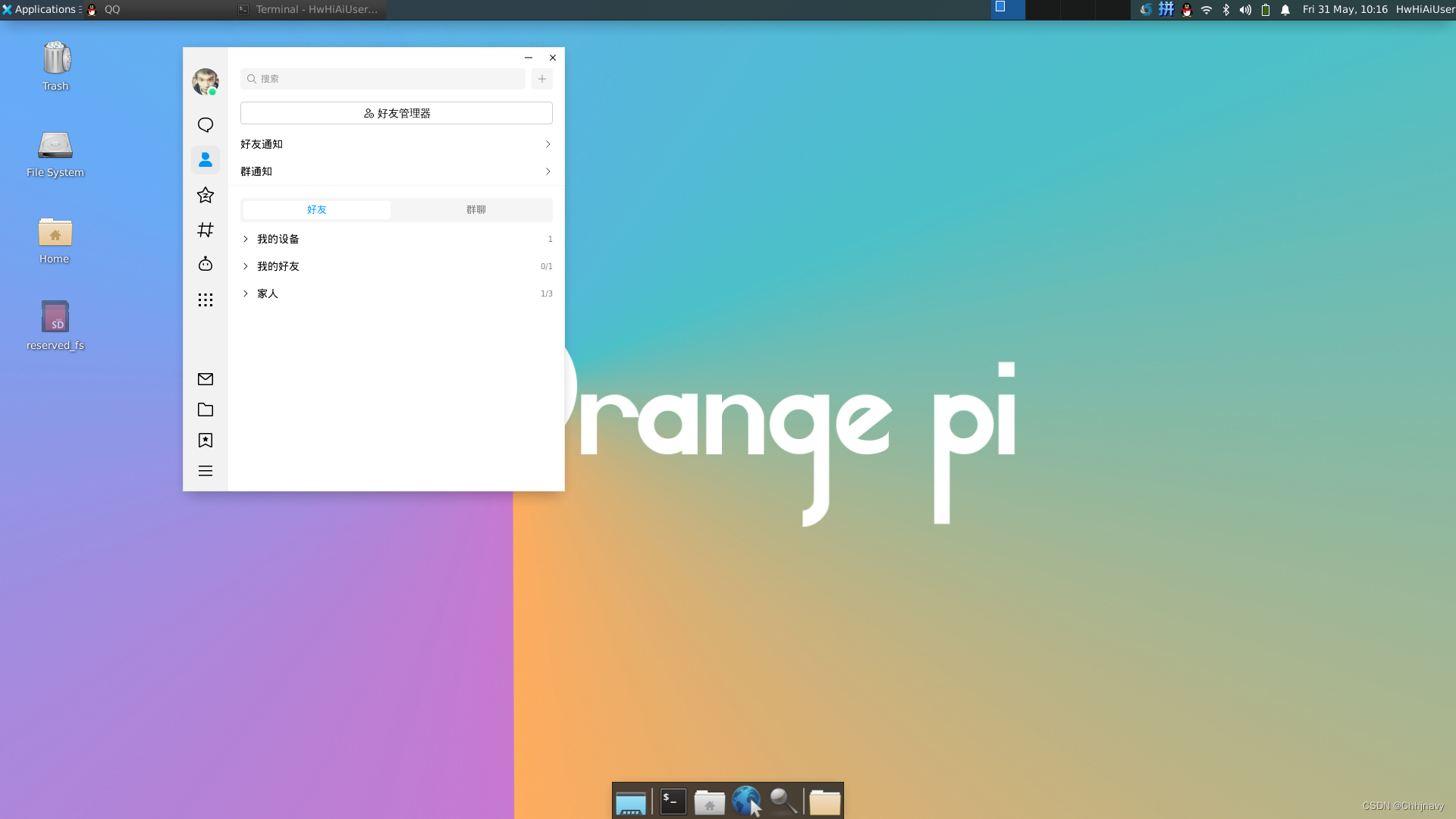The width and height of the screenshot is (1456, 819).
Task: Click the 我的好友 group label
Action: (x=278, y=266)
